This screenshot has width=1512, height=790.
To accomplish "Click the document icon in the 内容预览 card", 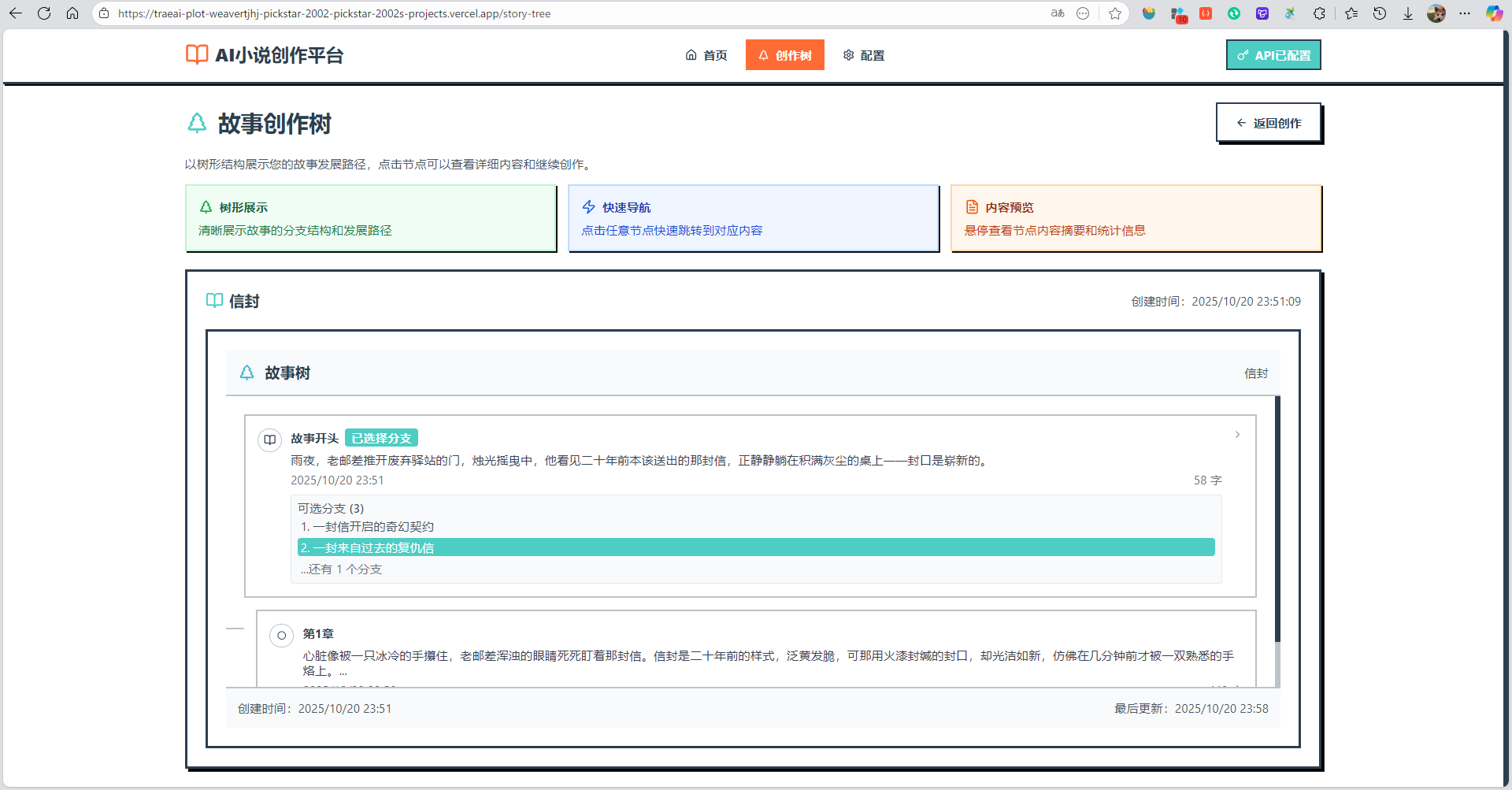I will 972,206.
